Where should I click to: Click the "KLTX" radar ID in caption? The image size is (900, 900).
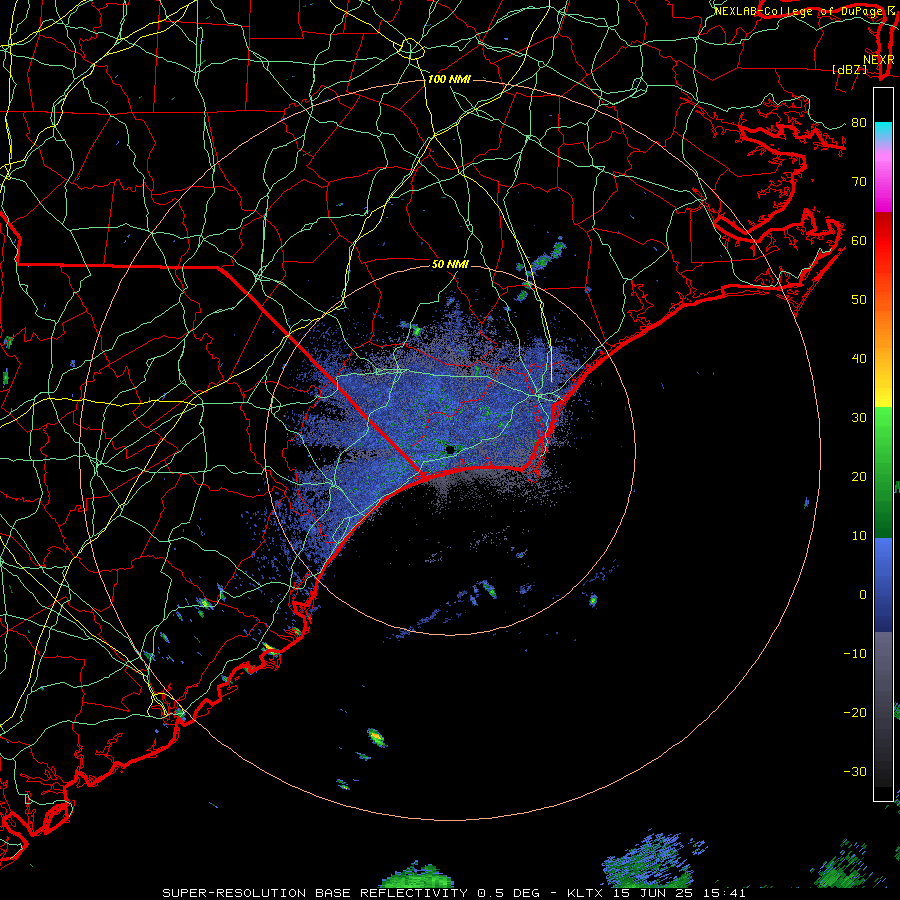pos(584,893)
